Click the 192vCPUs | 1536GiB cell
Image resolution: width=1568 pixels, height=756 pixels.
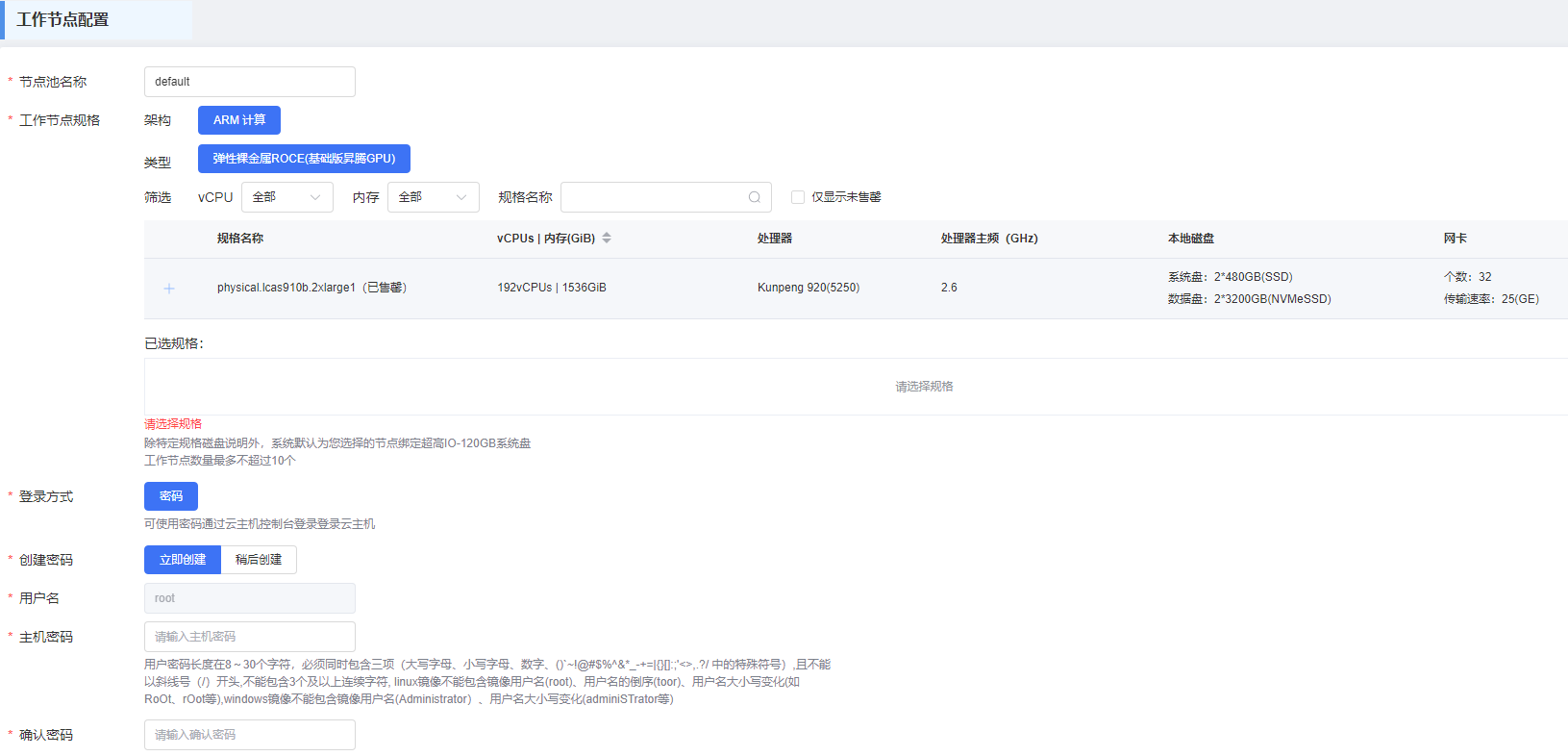click(552, 288)
